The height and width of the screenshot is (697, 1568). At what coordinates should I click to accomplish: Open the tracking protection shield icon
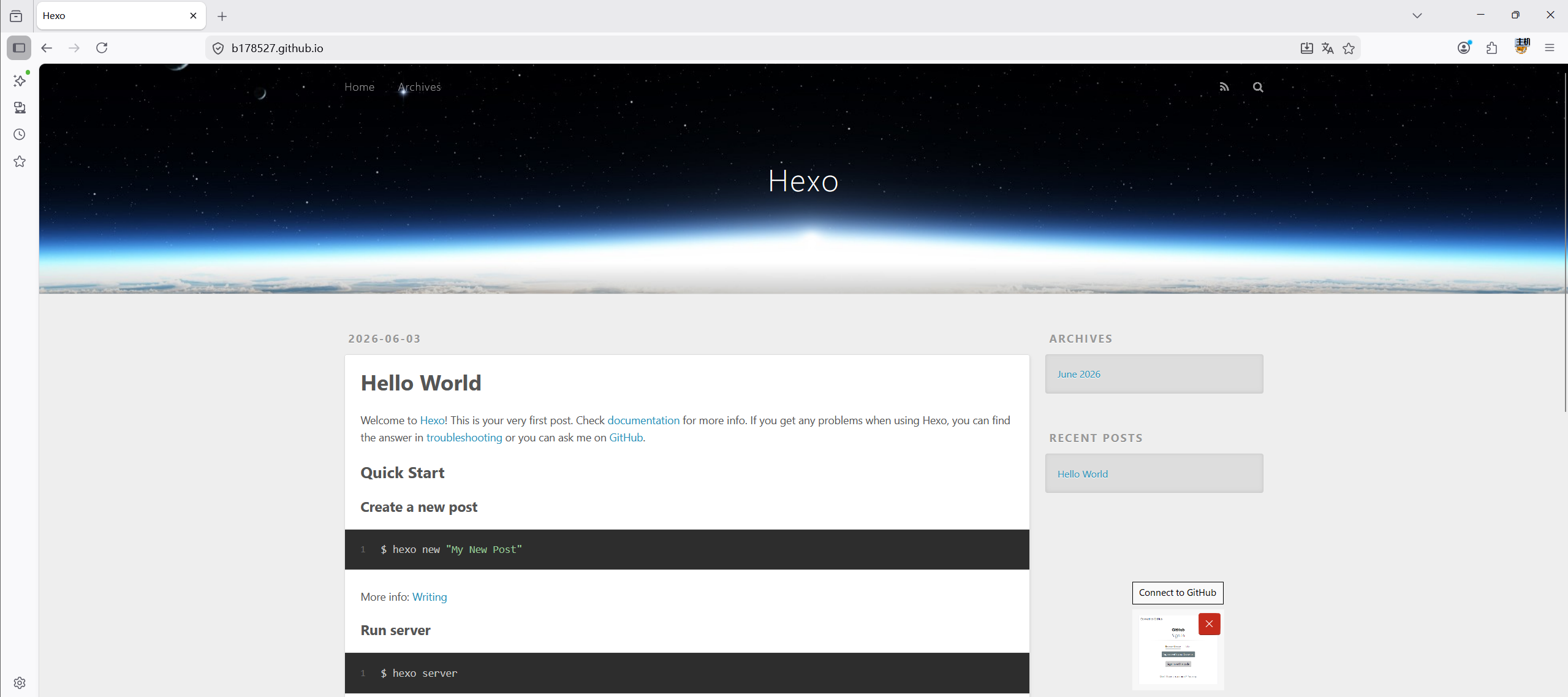click(x=218, y=48)
